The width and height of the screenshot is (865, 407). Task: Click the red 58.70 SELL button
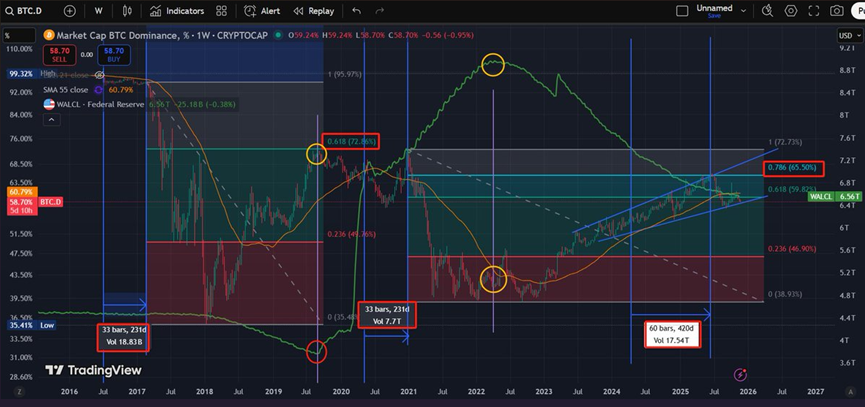(x=59, y=55)
